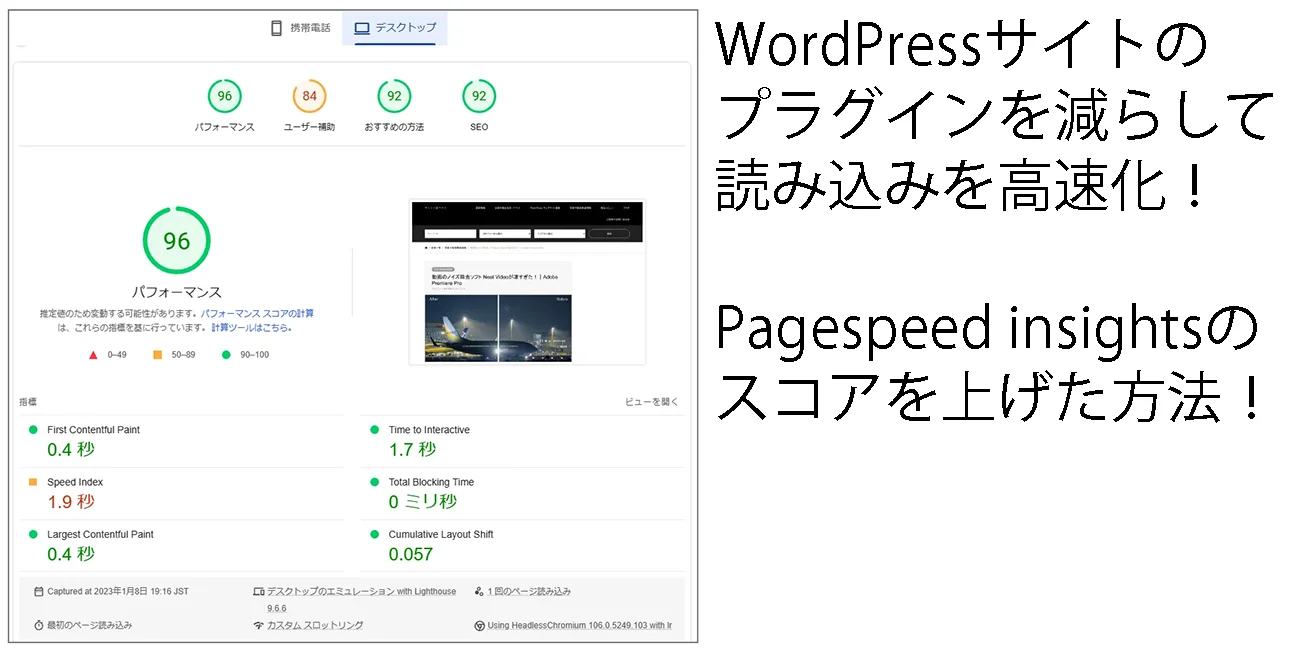Viewport: 1300px width, 653px height.
Task: Select the Speed Index metric label
Action: click(75, 482)
